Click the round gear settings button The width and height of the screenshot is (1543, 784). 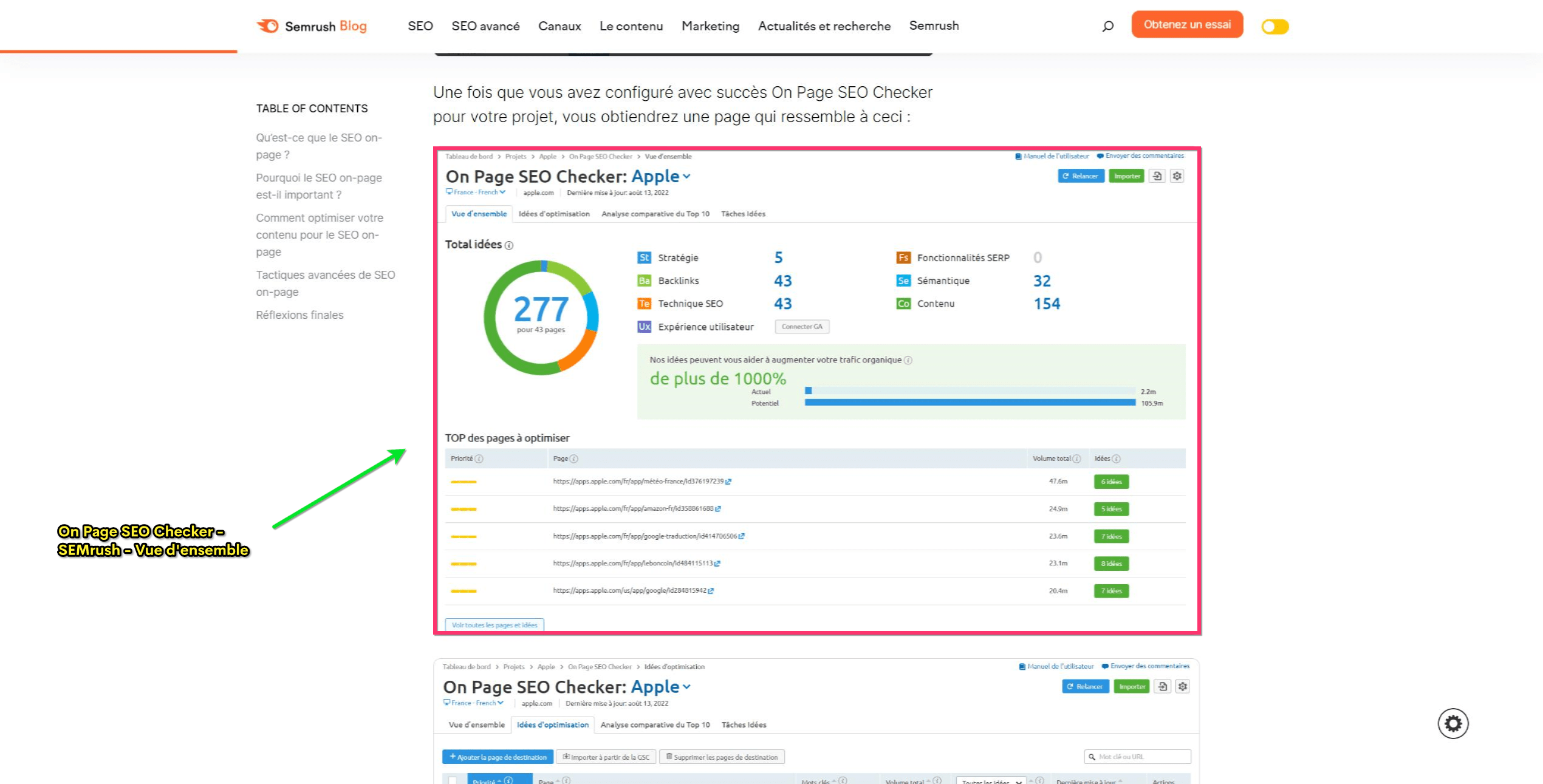point(1452,723)
